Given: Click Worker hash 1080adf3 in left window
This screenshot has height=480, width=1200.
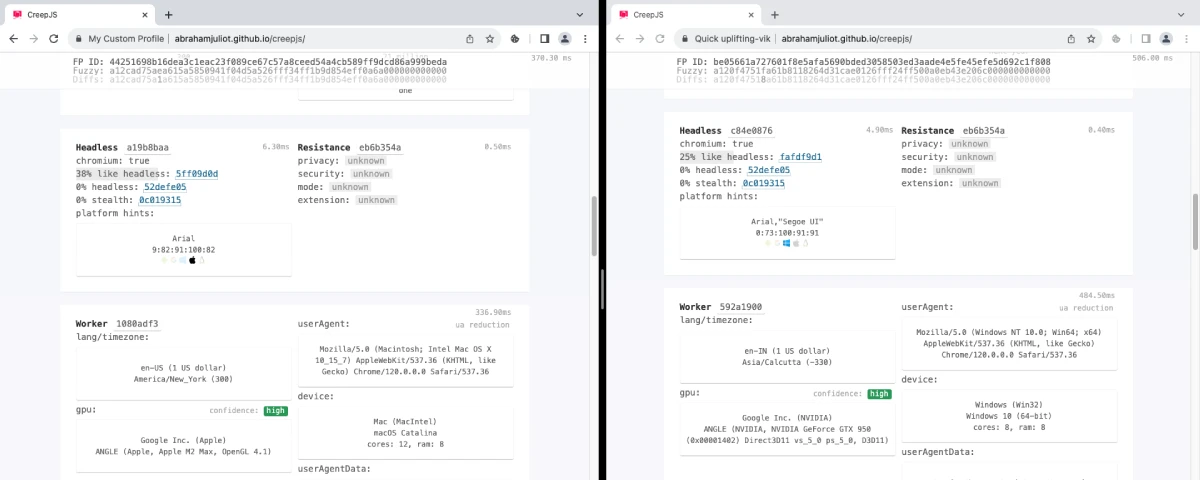Looking at the screenshot, I should 137,324.
